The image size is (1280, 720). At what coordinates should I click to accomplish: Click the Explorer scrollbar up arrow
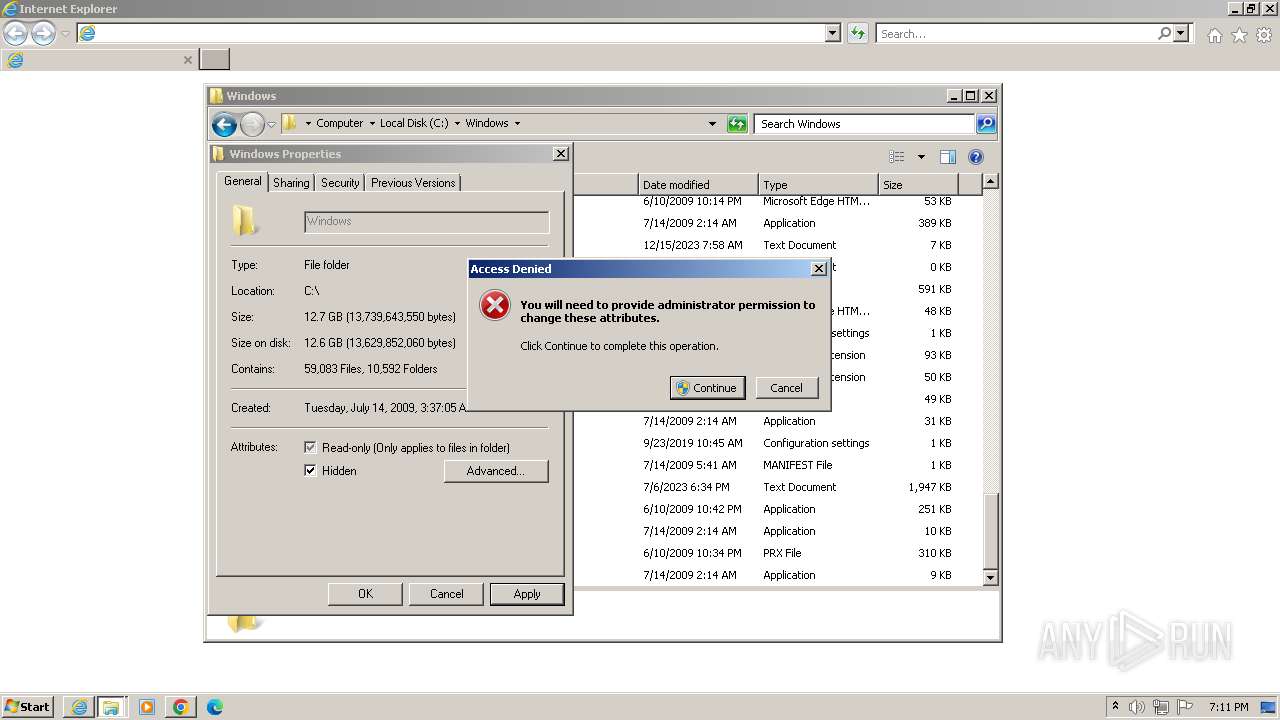[990, 181]
